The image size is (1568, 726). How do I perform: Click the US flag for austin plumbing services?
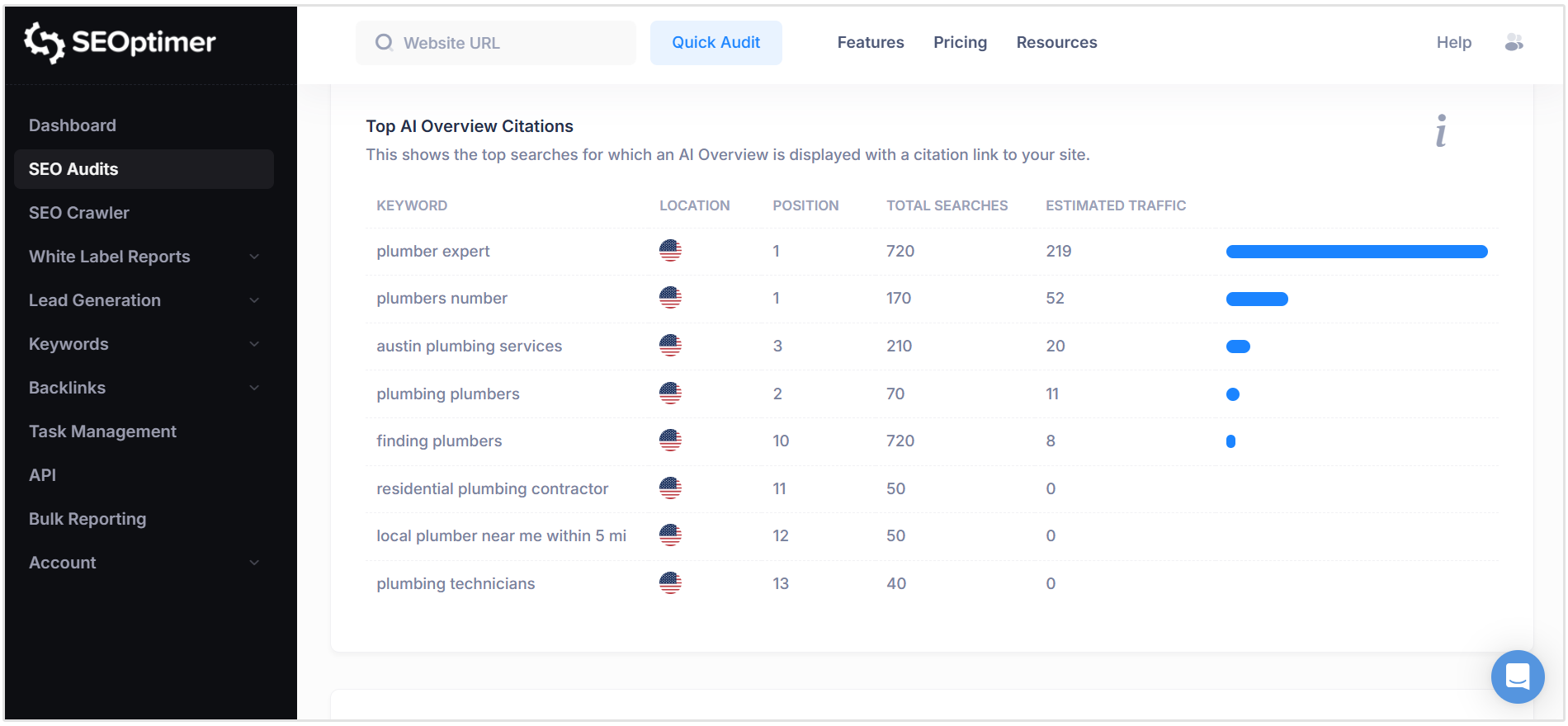pyautogui.click(x=670, y=346)
